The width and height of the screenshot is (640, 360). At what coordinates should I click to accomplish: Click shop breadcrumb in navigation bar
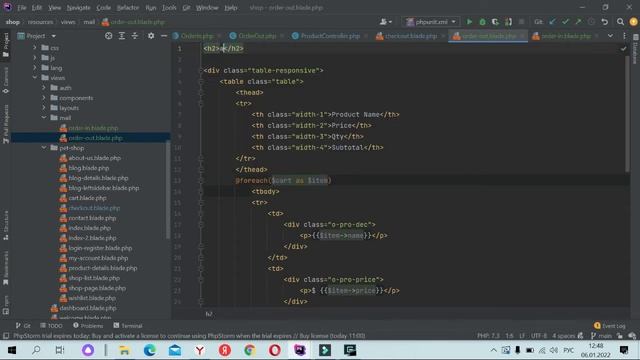13,22
